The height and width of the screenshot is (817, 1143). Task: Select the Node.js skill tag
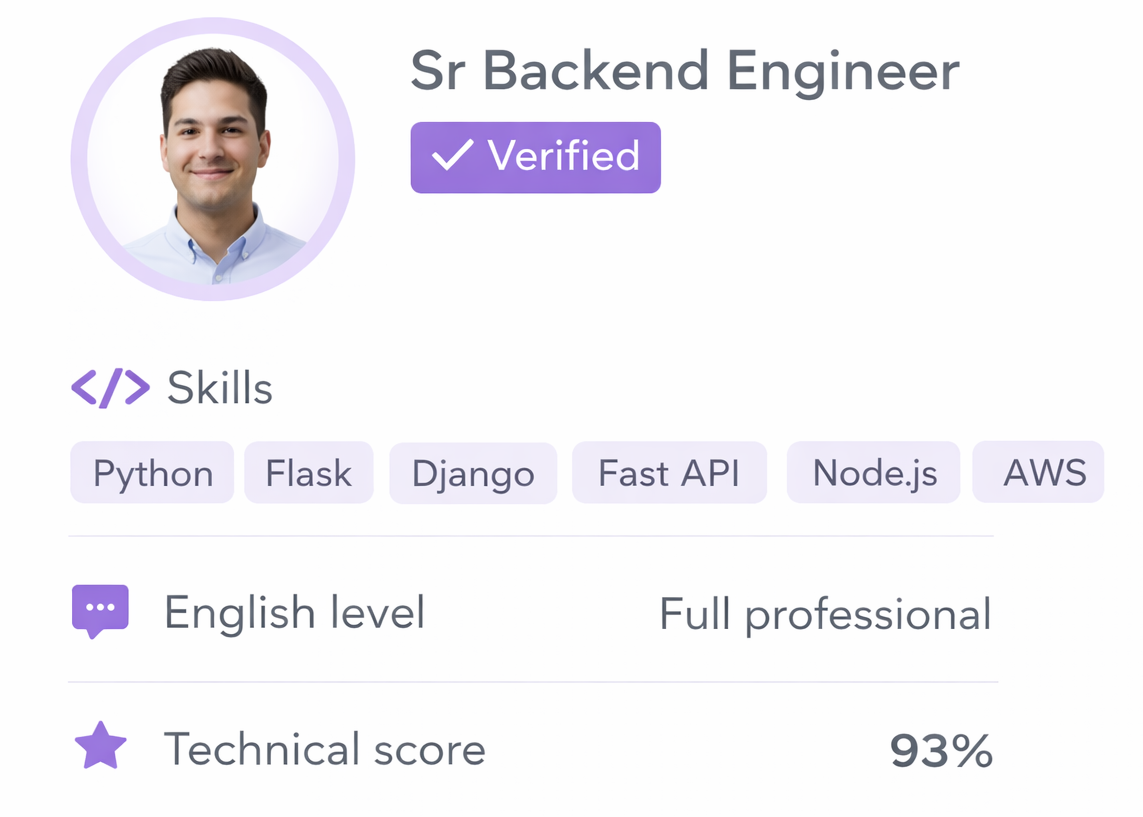click(x=872, y=472)
